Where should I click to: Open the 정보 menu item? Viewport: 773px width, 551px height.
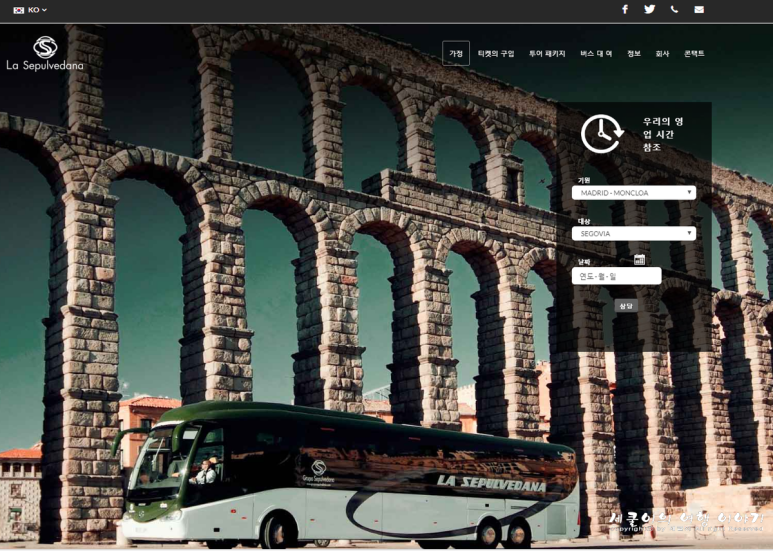633,54
